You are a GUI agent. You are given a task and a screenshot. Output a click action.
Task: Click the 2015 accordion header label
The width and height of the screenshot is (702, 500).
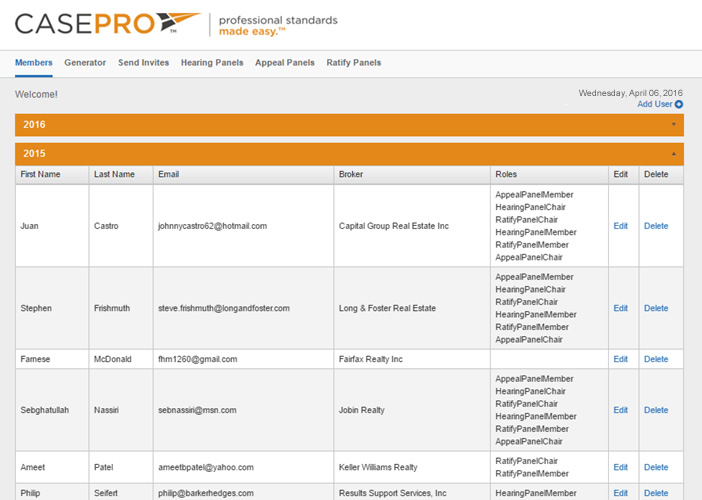point(34,154)
